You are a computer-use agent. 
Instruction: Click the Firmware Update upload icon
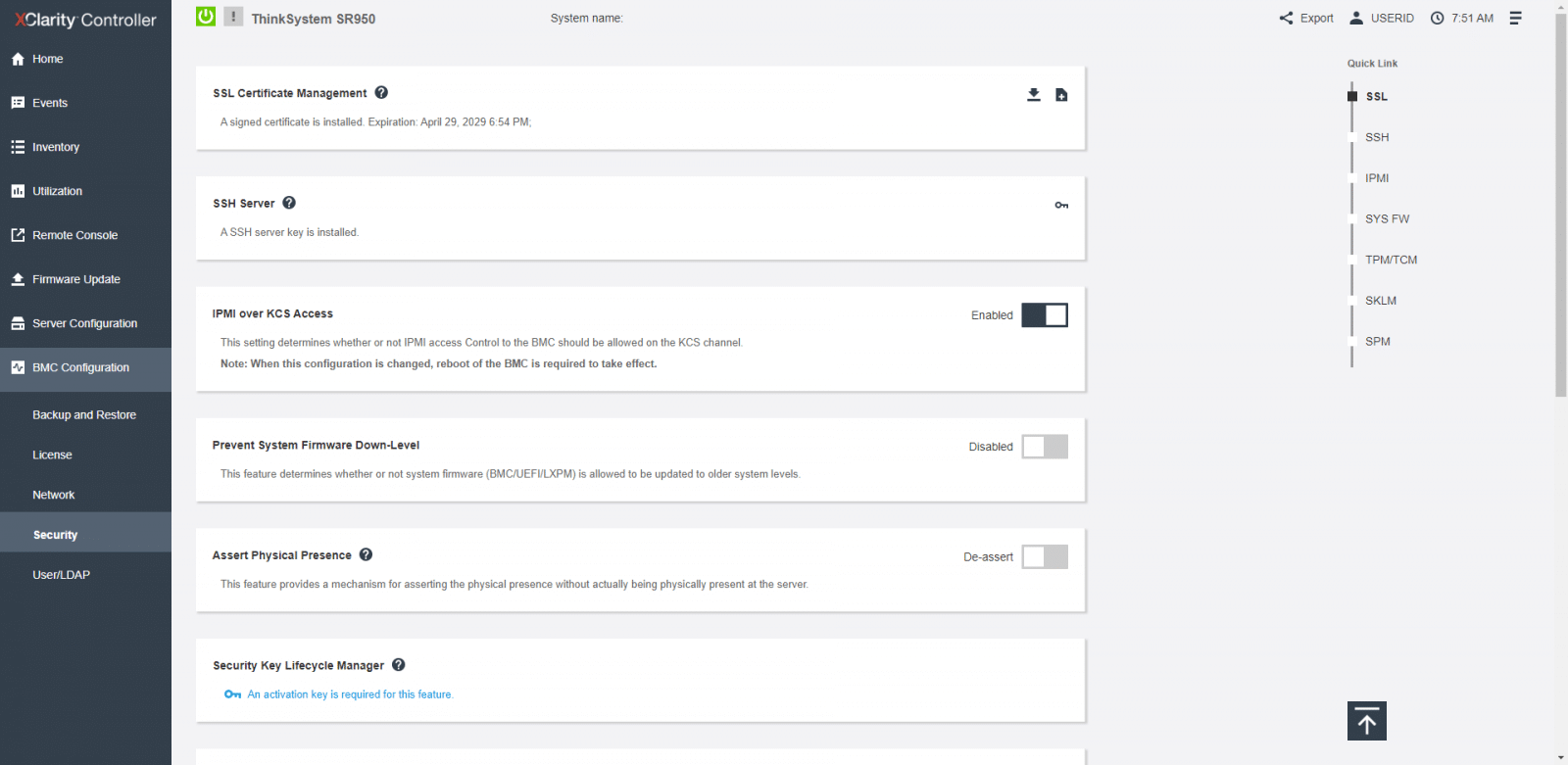[x=18, y=279]
